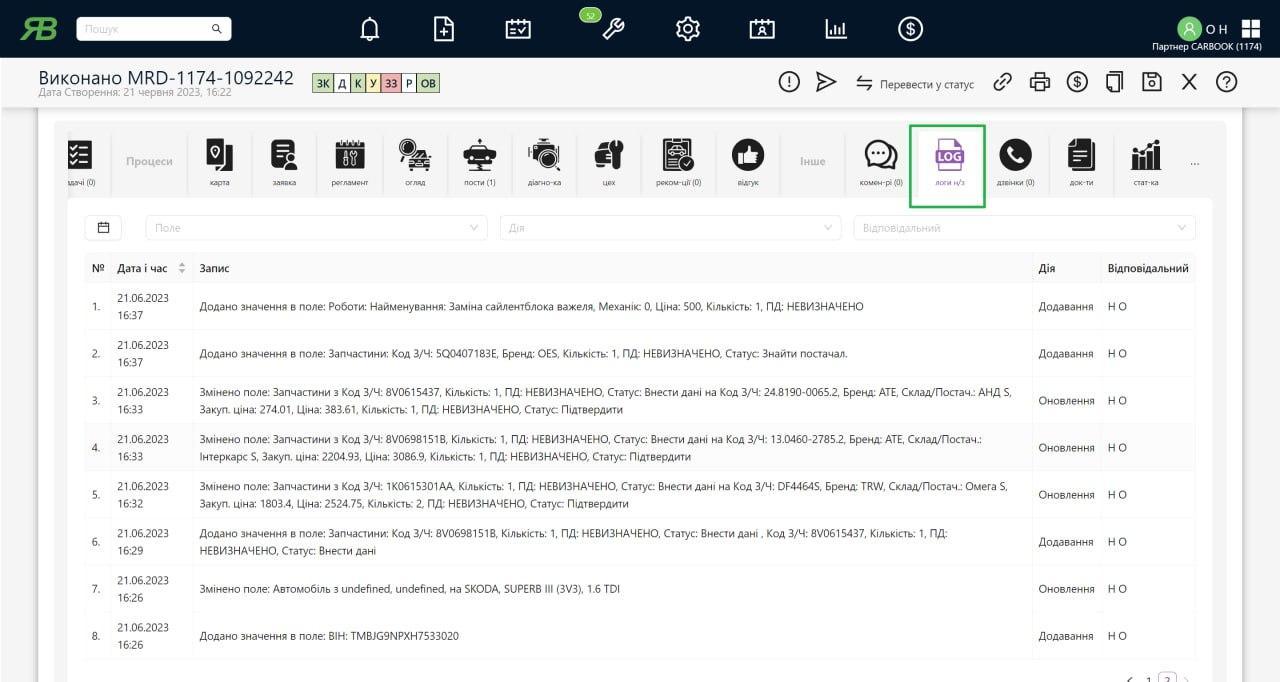Open the 'Відповідальний' filter dropdown
Image resolution: width=1280 pixels, height=682 pixels.
[1025, 228]
